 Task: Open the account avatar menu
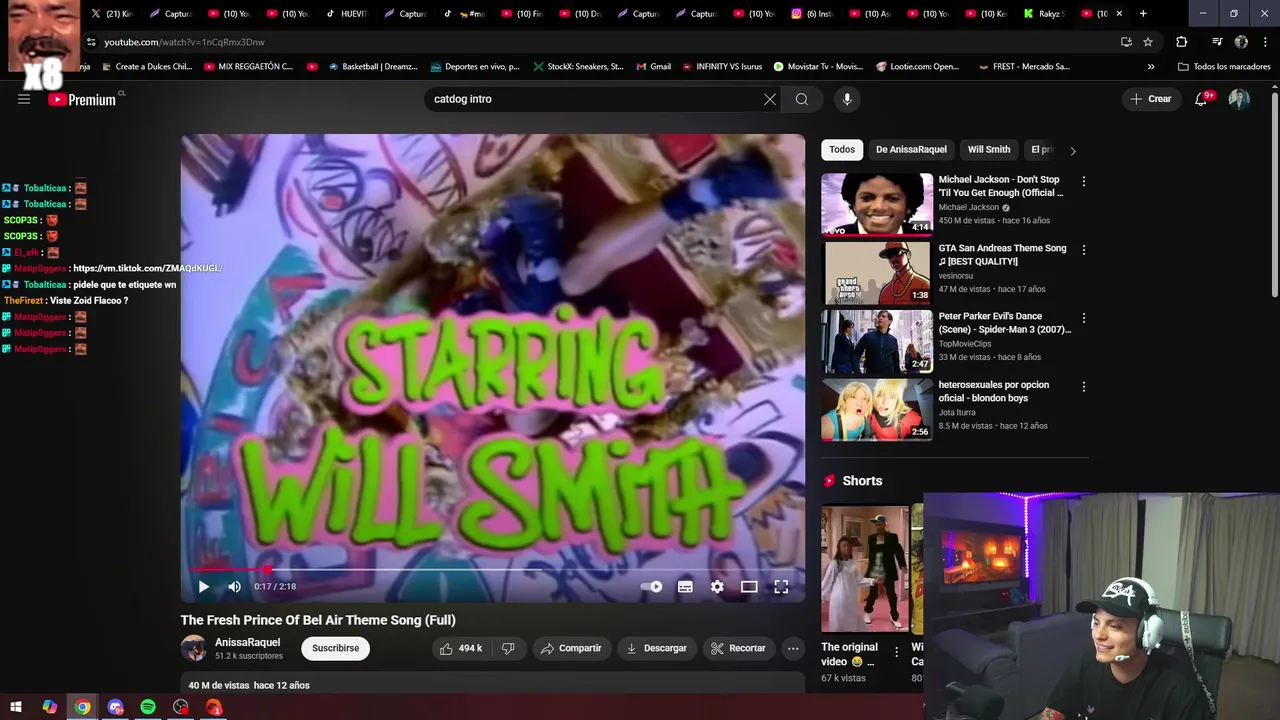[1239, 99]
